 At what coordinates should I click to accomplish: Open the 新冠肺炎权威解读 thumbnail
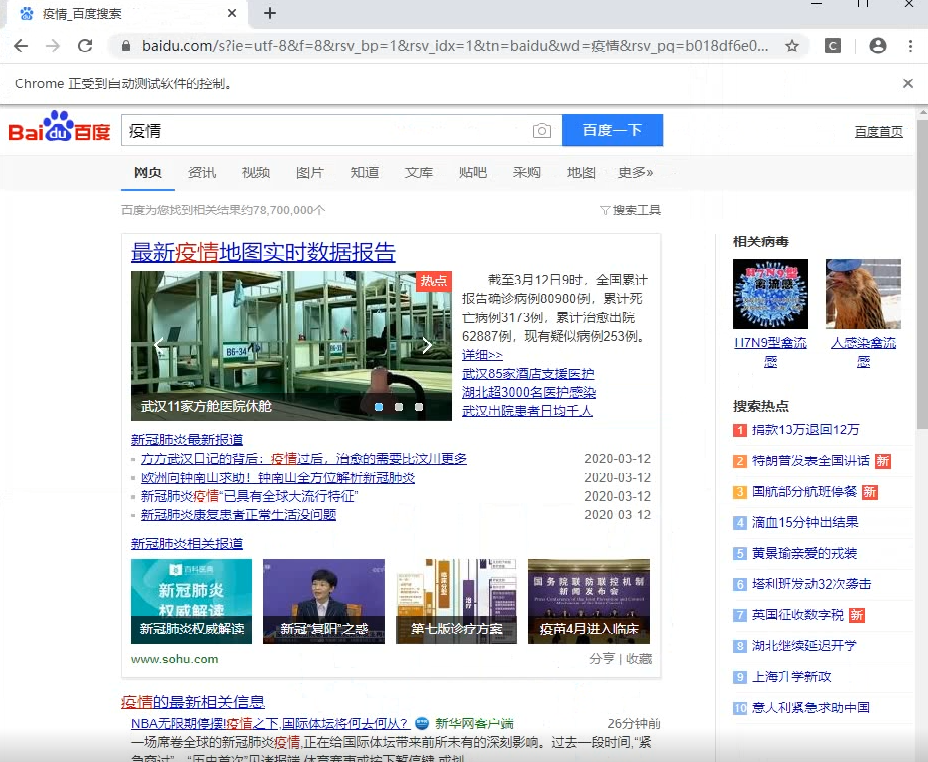[x=191, y=601]
